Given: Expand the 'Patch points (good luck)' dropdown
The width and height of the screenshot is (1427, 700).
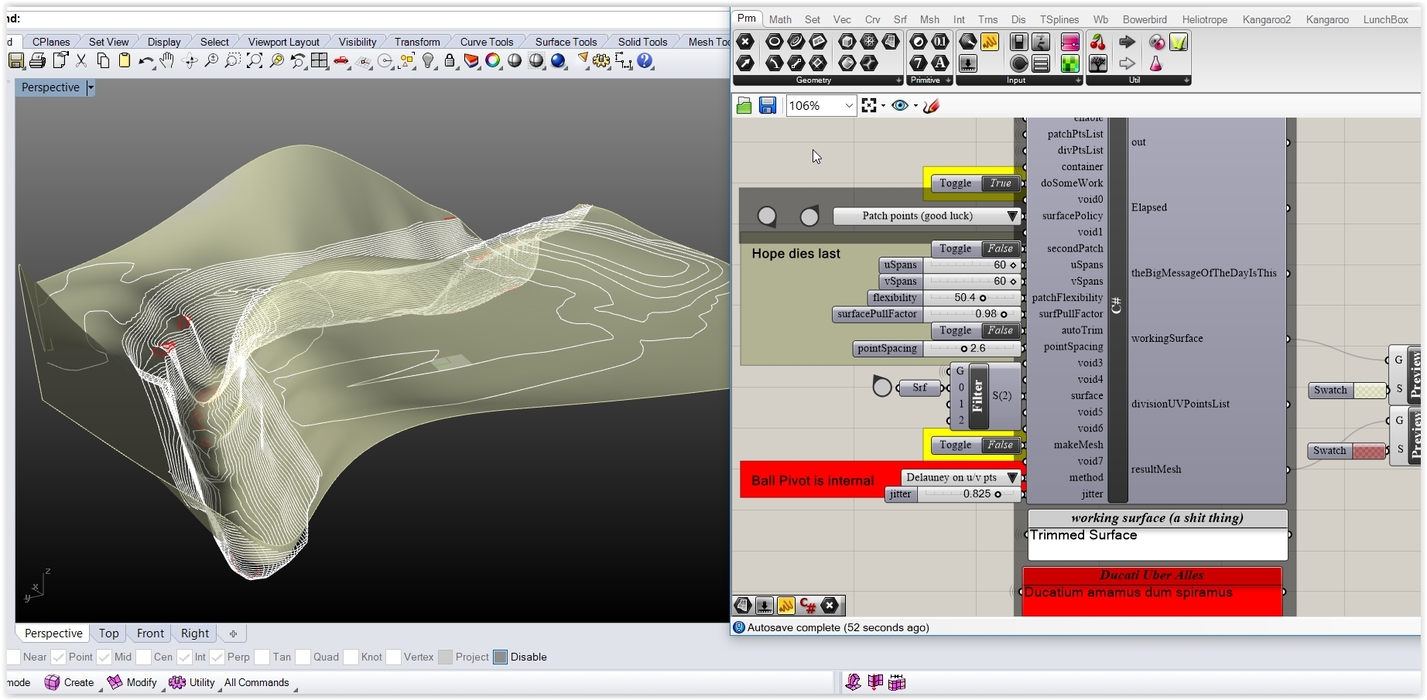Looking at the screenshot, I should [1012, 216].
